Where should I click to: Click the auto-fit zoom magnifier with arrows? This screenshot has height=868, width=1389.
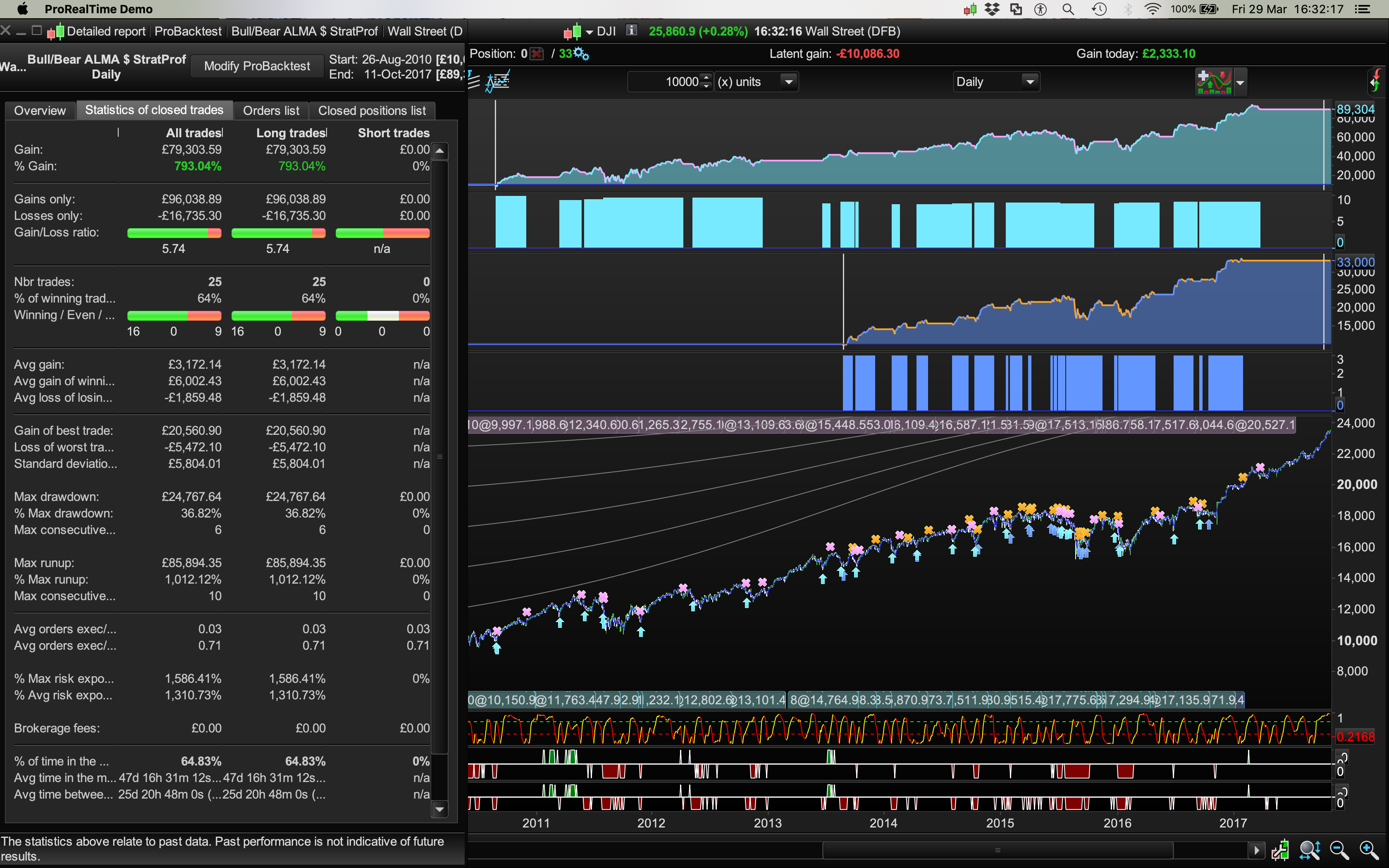1310,850
